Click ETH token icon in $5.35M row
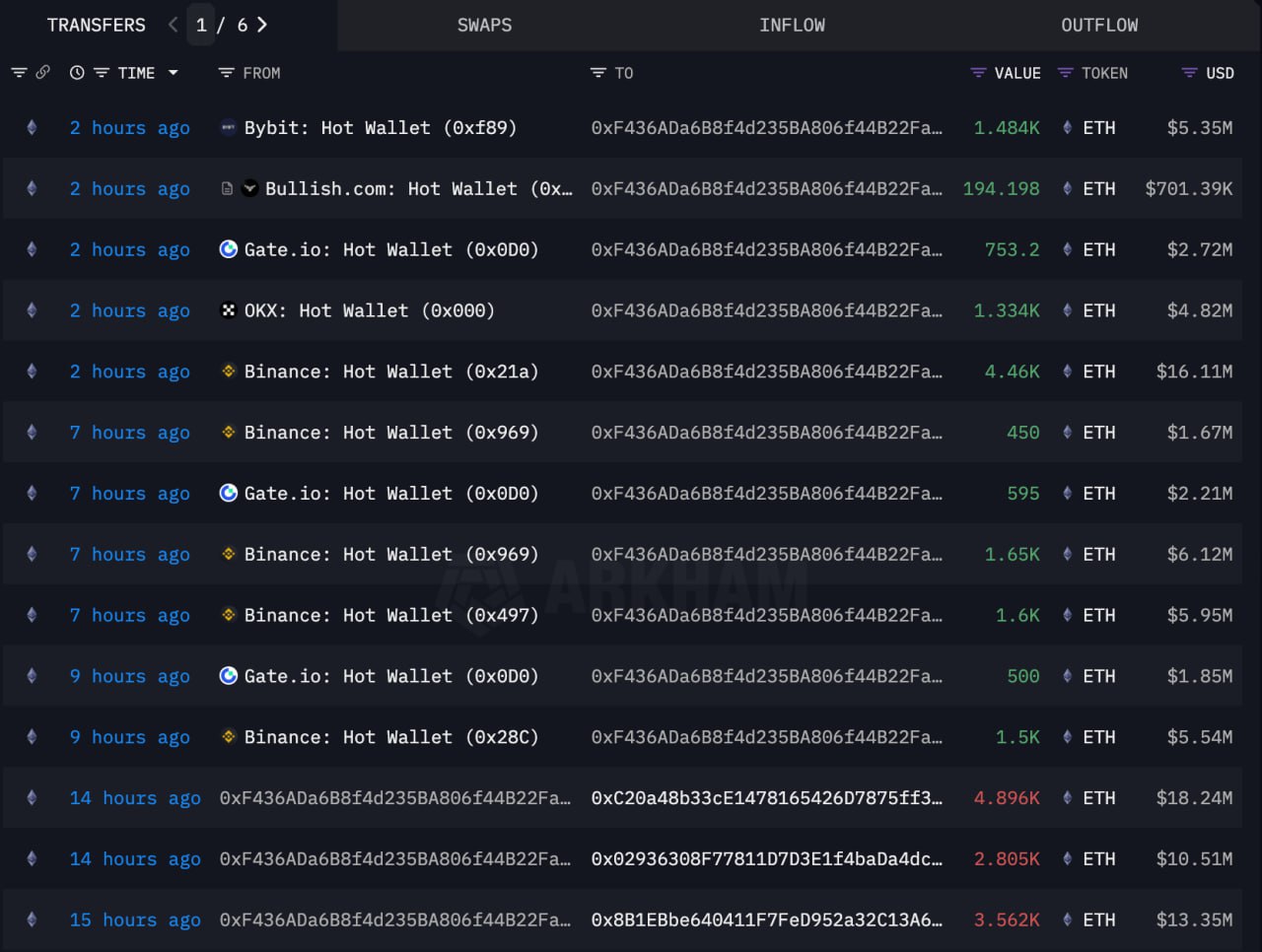Image resolution: width=1262 pixels, height=952 pixels. click(x=1067, y=127)
